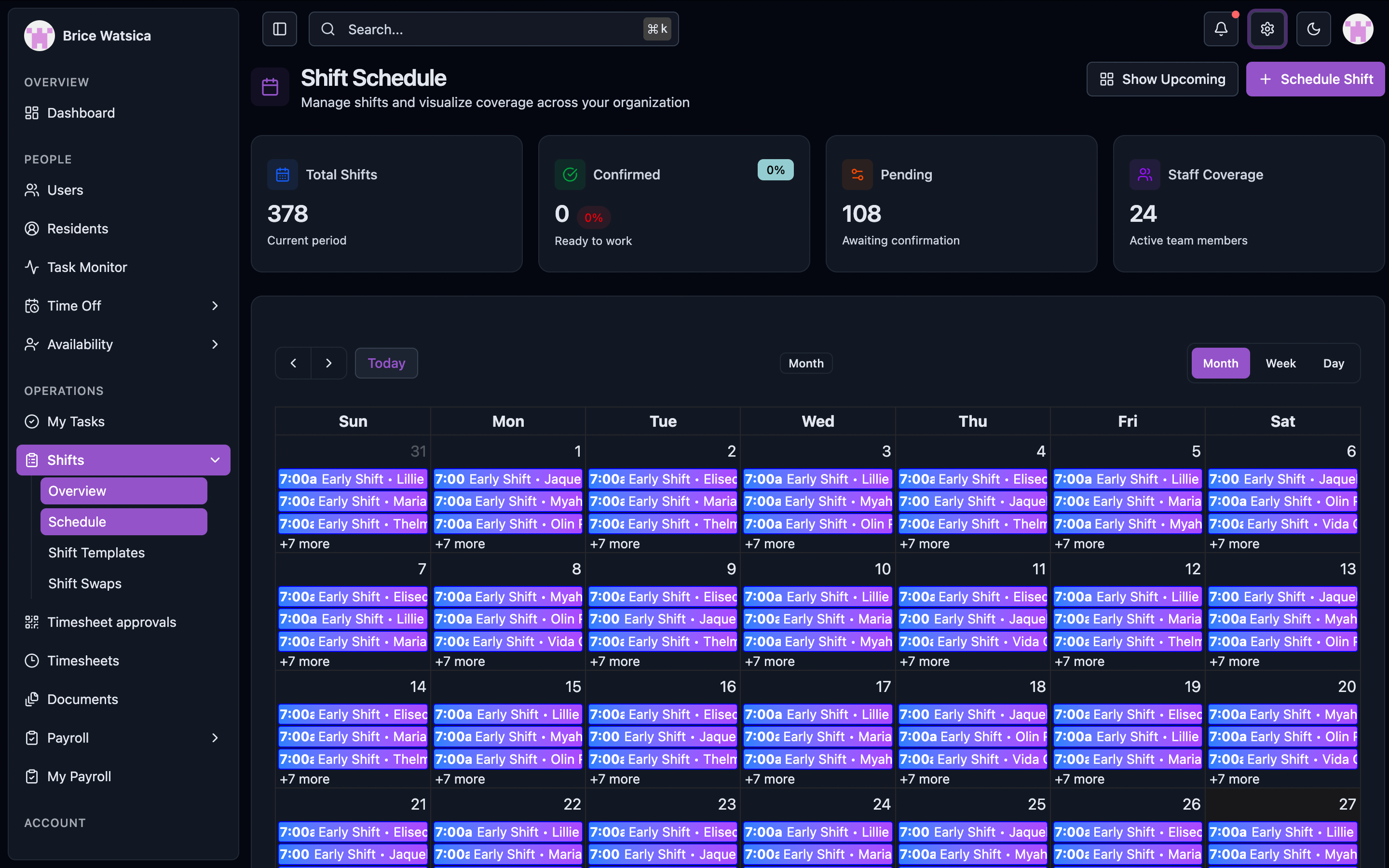Image resolution: width=1389 pixels, height=868 pixels.
Task: Click the Total Shifts calendar icon
Action: coord(283,175)
